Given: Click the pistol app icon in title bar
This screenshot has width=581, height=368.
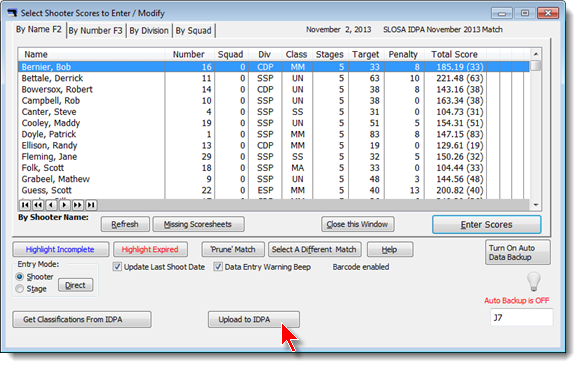Looking at the screenshot, I should click(12, 13).
